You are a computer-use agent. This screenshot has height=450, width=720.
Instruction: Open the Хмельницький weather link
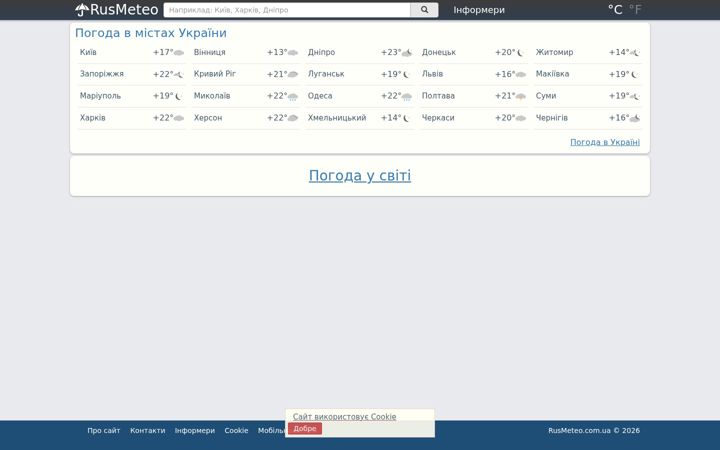(337, 118)
